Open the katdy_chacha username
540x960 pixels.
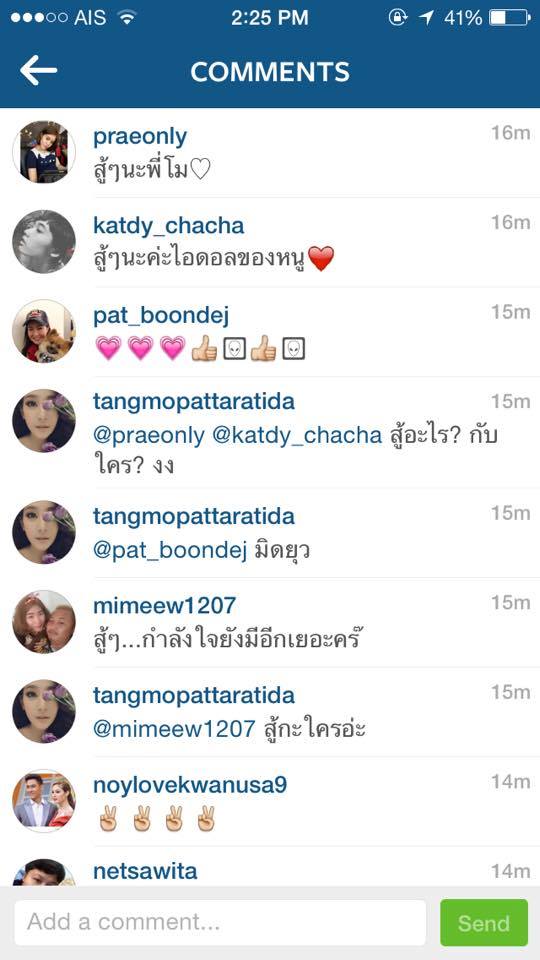tap(168, 226)
